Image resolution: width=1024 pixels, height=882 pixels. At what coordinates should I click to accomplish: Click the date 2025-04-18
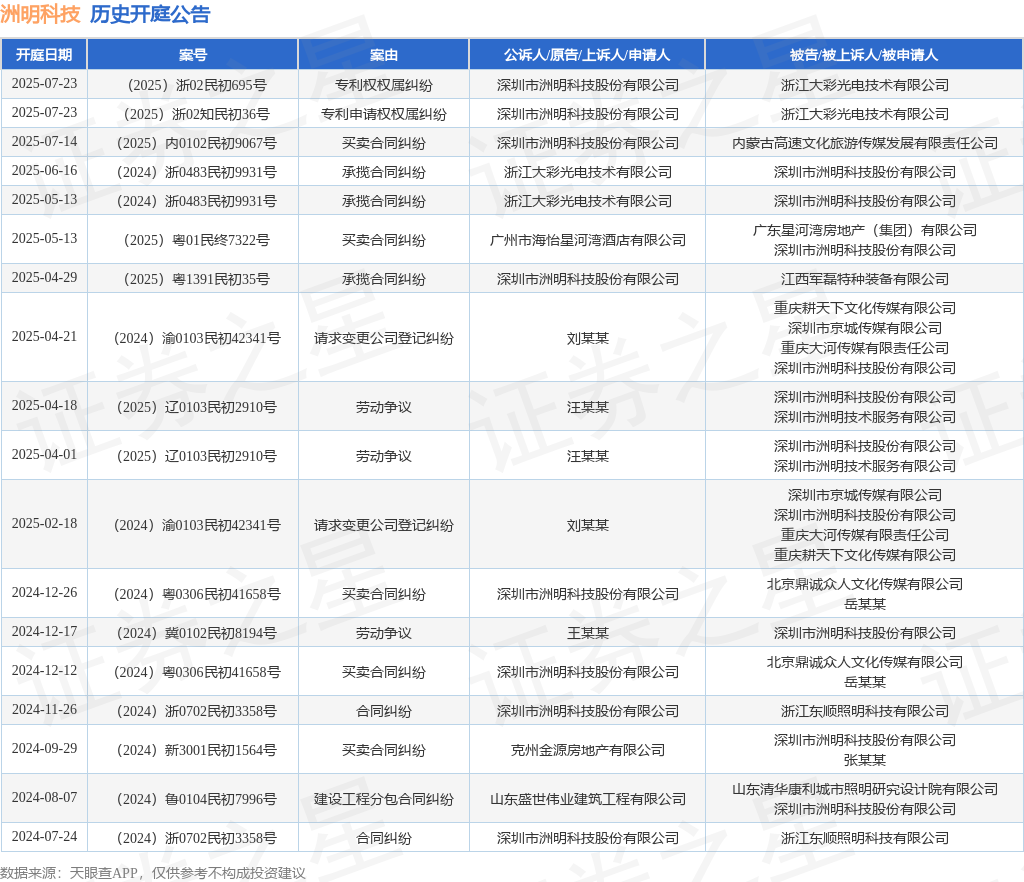(x=44, y=405)
